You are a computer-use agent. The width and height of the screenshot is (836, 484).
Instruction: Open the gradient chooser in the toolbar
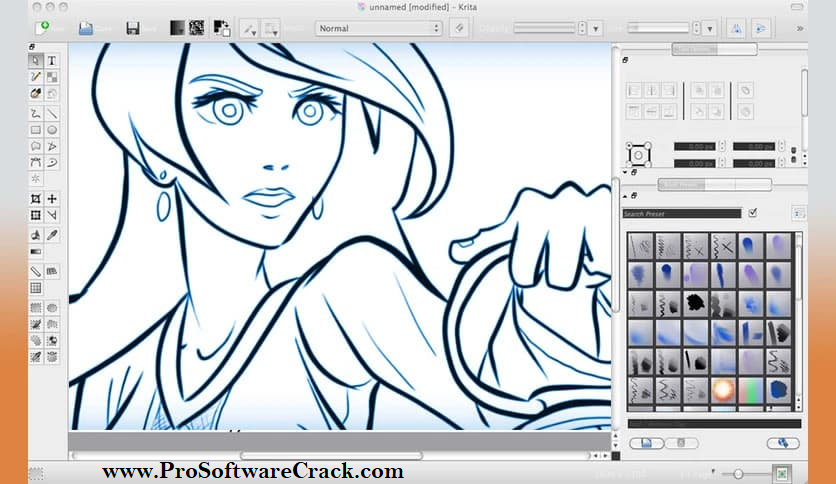177,28
